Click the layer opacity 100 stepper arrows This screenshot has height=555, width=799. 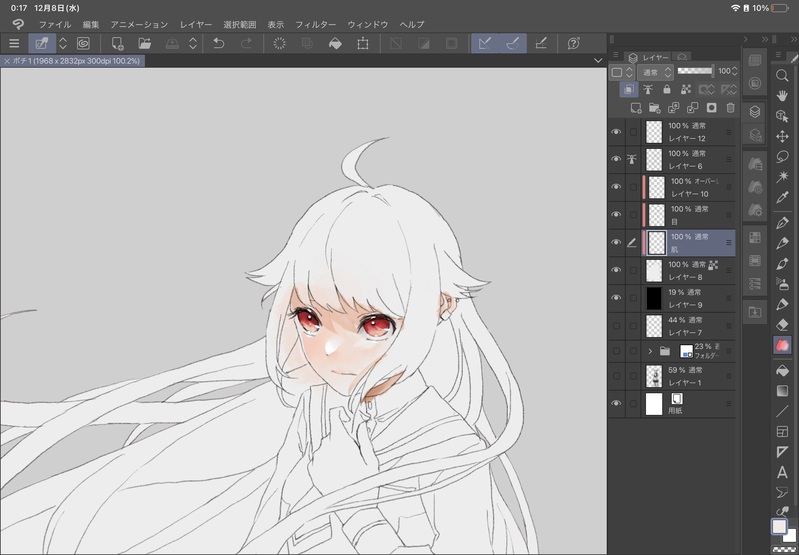[x=735, y=71]
